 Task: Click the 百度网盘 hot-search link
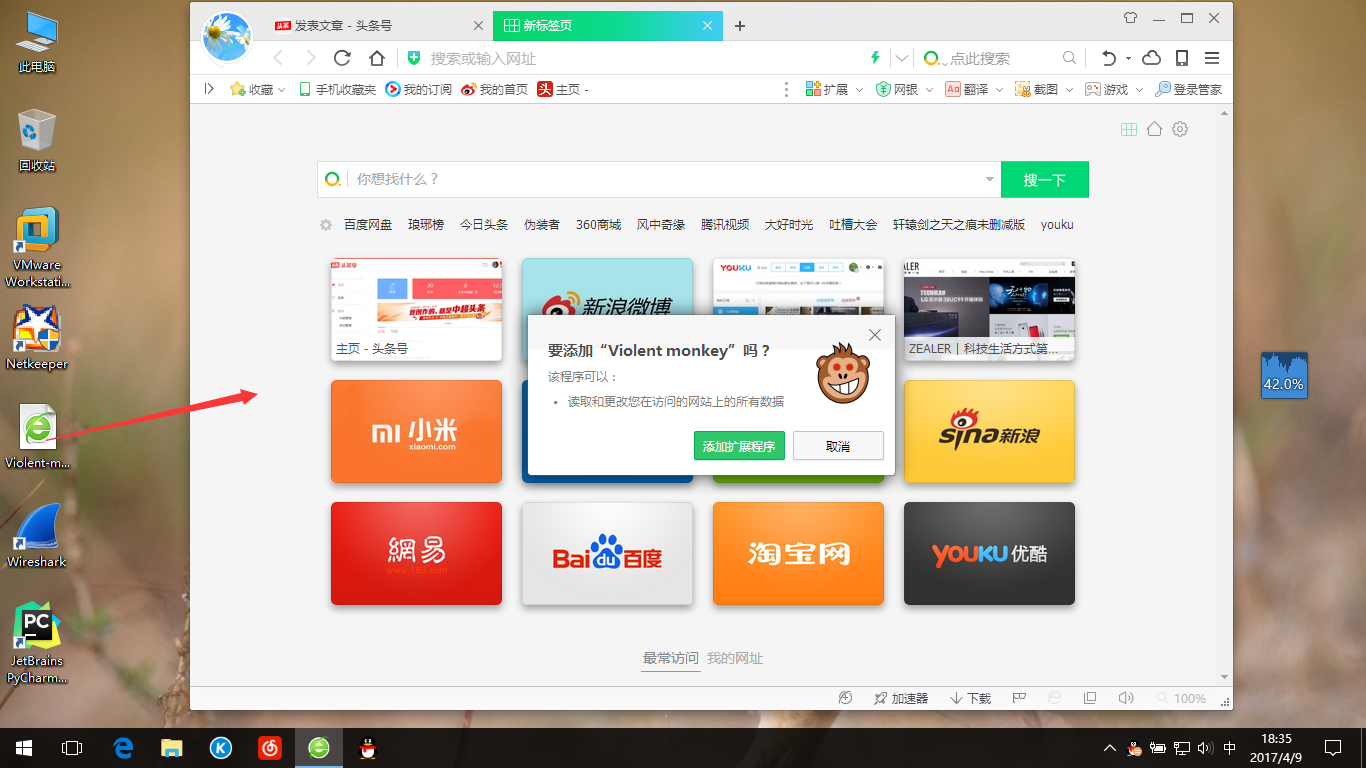(368, 225)
